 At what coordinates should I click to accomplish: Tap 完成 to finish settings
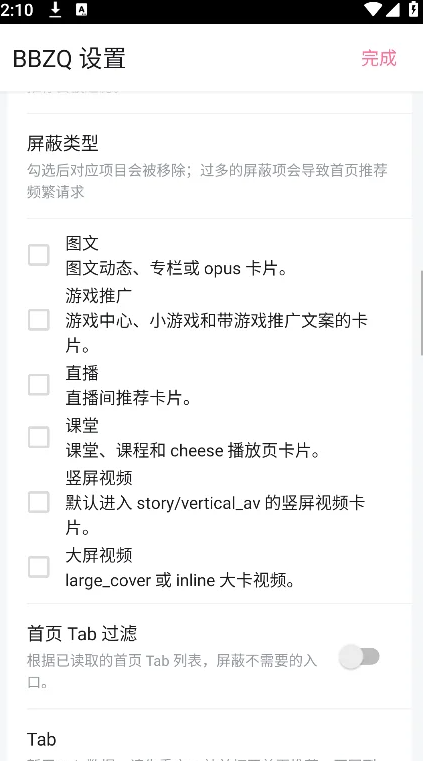point(379,58)
